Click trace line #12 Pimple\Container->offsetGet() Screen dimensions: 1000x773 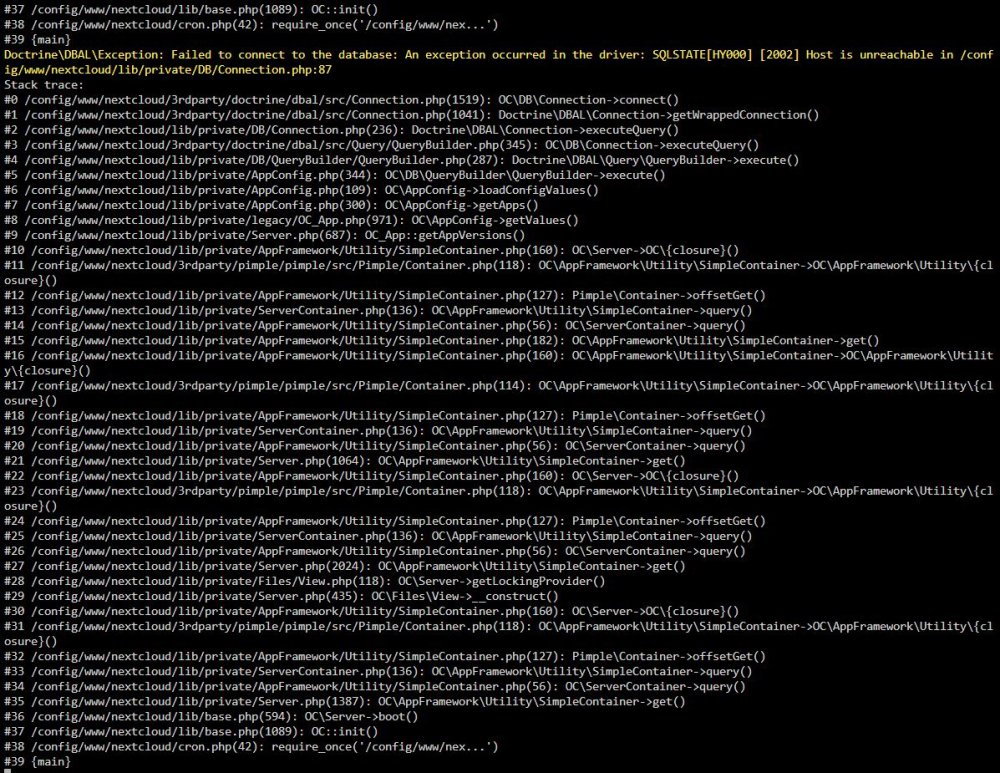click(x=385, y=295)
